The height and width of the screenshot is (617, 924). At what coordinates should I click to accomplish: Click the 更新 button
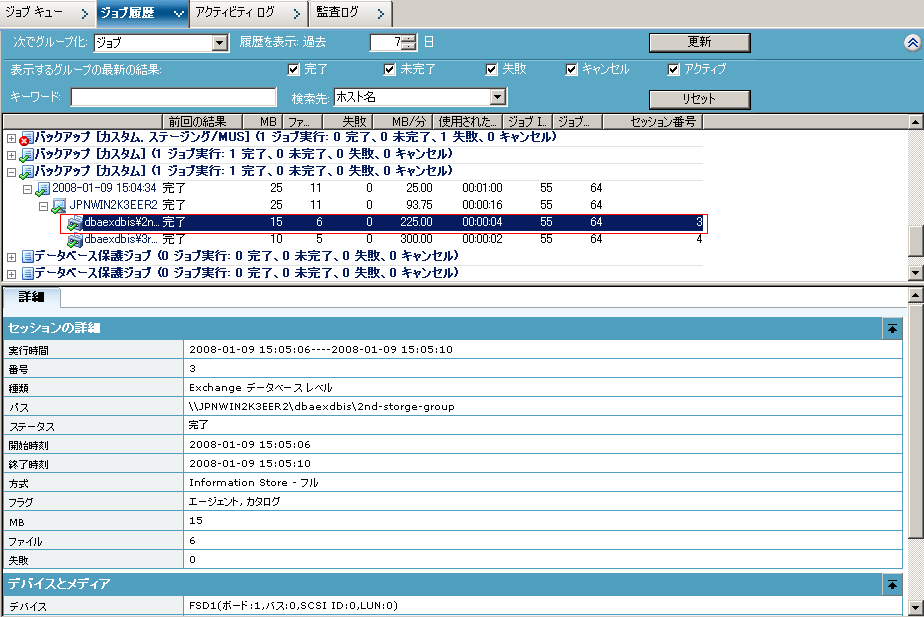coord(699,42)
